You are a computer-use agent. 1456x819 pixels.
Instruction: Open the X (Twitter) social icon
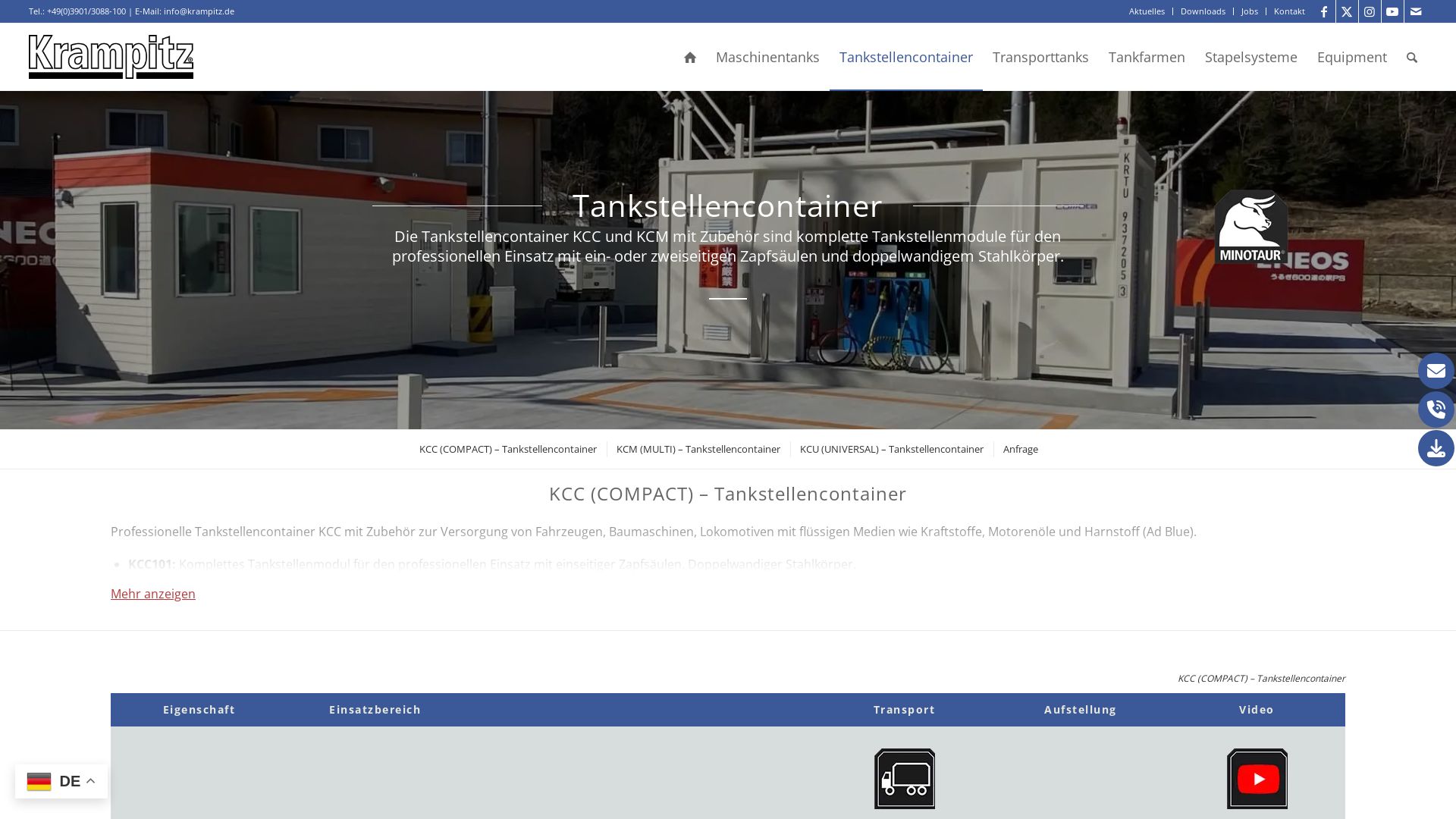point(1347,11)
